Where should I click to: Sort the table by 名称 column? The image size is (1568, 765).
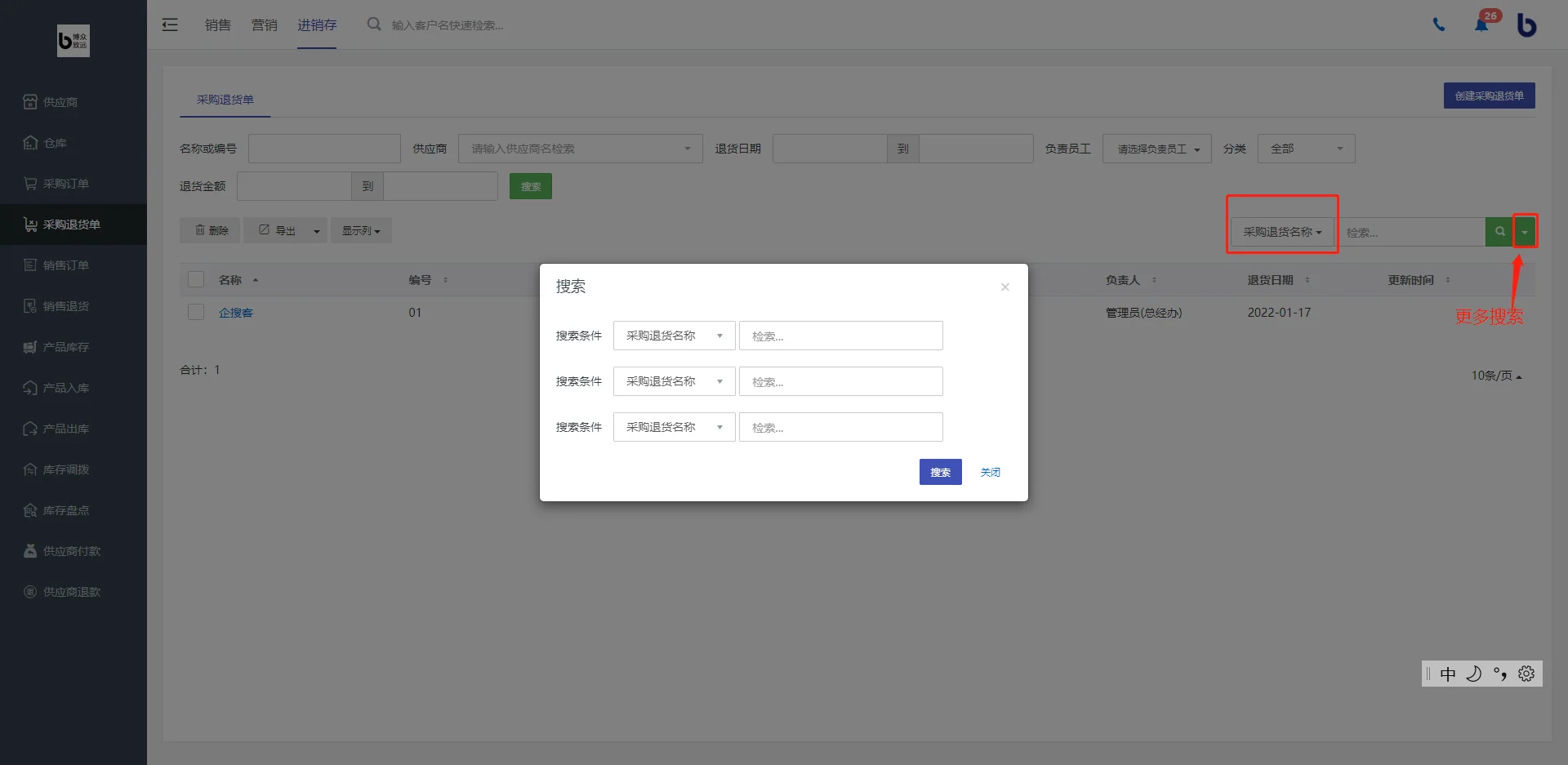[238, 280]
